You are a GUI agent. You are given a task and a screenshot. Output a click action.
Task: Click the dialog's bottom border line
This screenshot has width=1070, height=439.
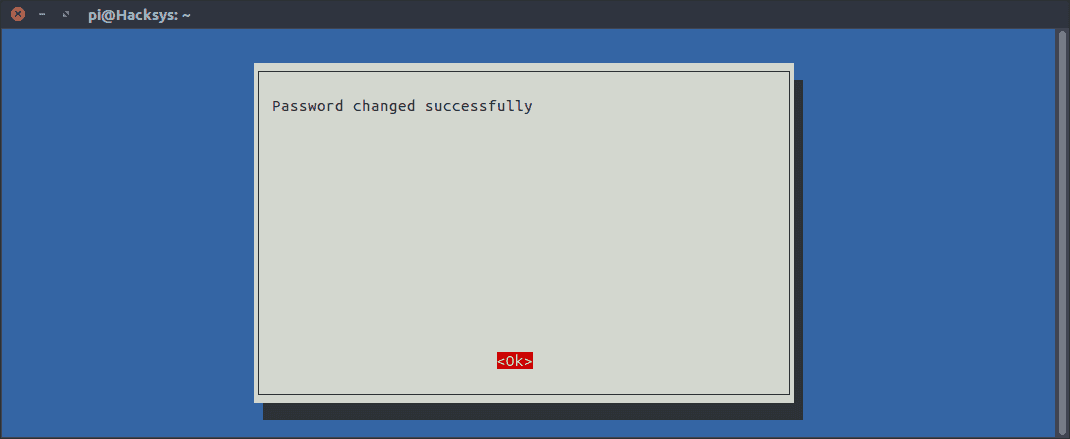coord(524,394)
